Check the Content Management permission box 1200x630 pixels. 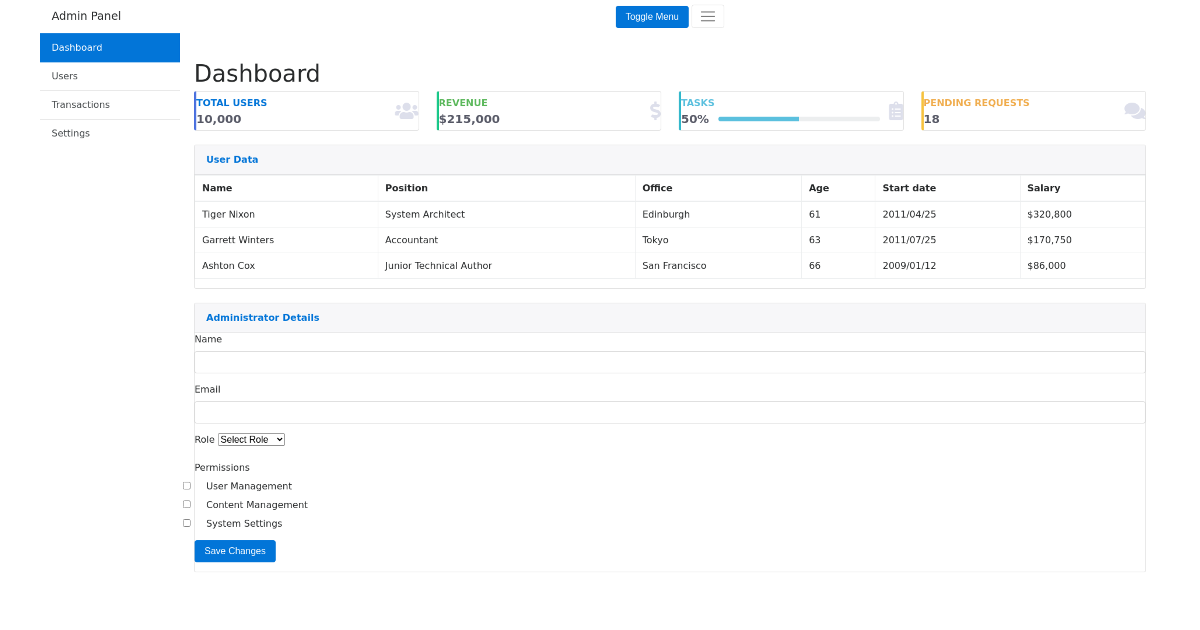pyautogui.click(x=187, y=504)
